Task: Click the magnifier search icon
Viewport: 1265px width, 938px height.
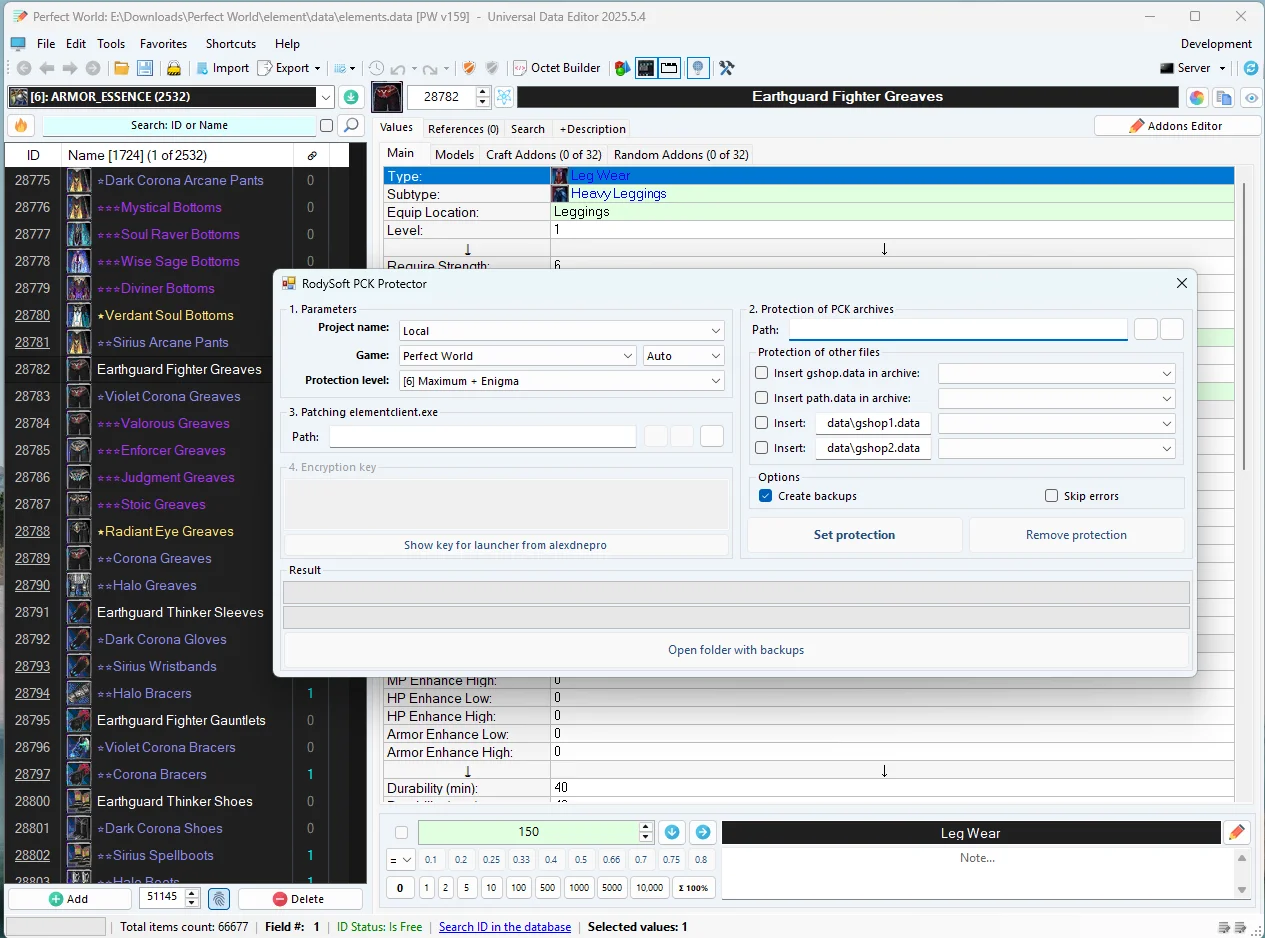Action: 350,125
